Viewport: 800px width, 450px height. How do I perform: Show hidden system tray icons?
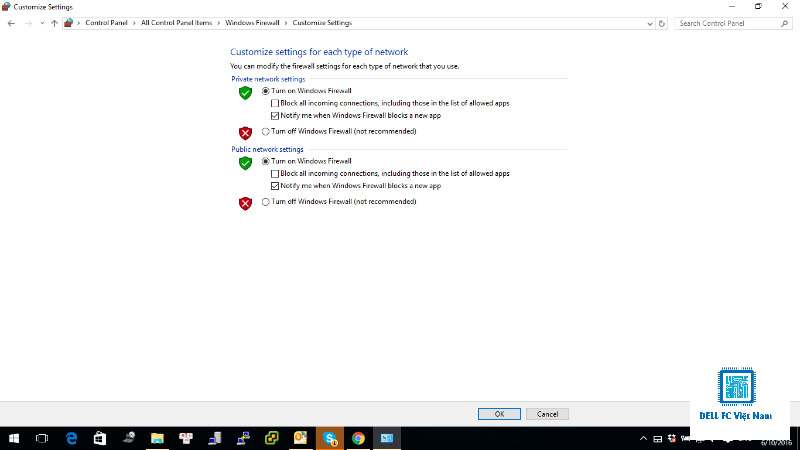click(x=643, y=438)
